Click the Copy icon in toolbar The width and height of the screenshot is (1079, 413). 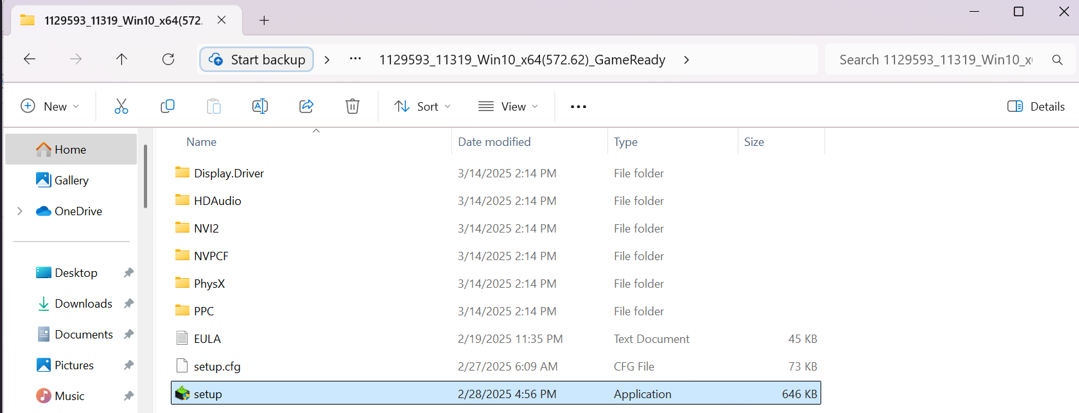pos(167,106)
